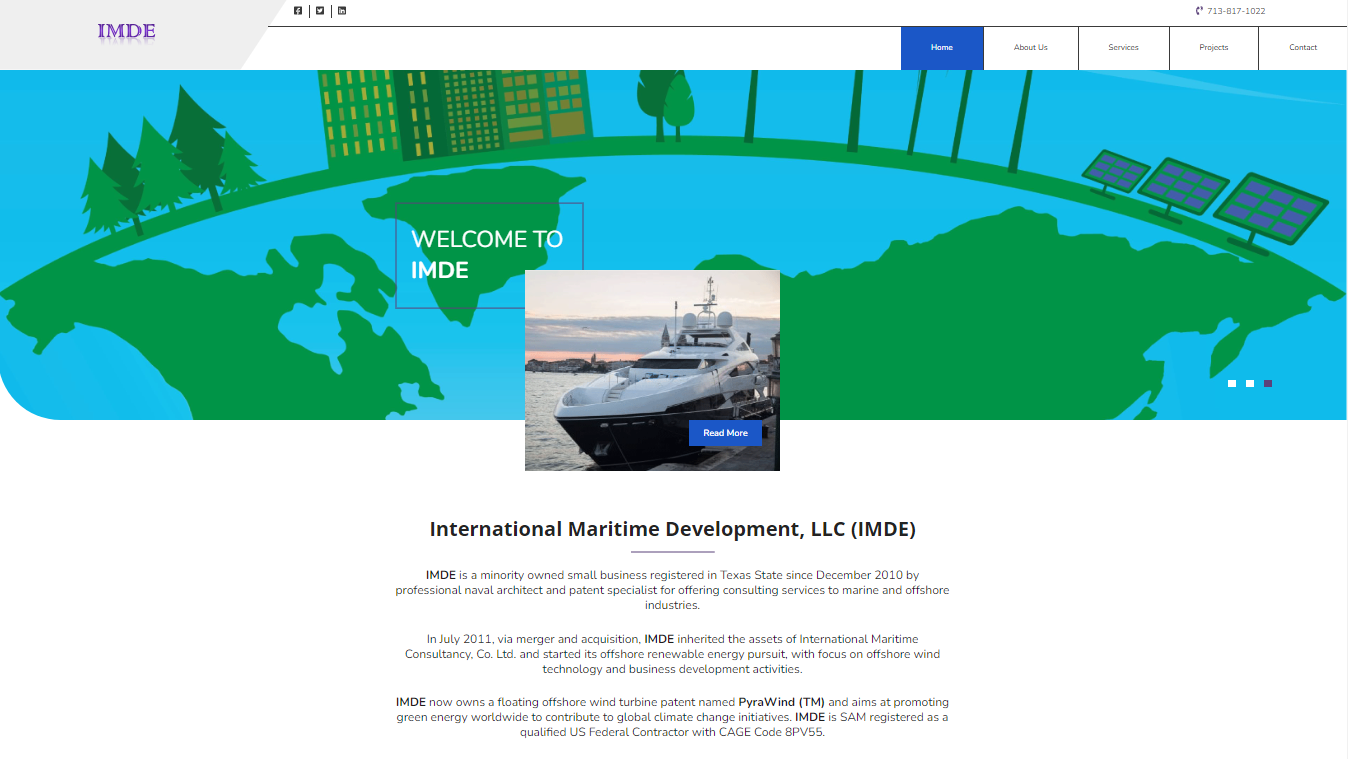Open the Facebook social icon
Viewport: 1348px width, 759px height.
(298, 11)
